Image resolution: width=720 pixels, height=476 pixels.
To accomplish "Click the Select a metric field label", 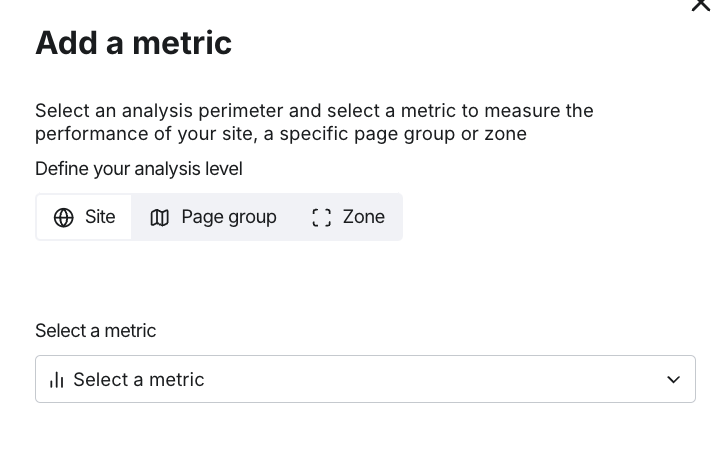I will coord(96,330).
